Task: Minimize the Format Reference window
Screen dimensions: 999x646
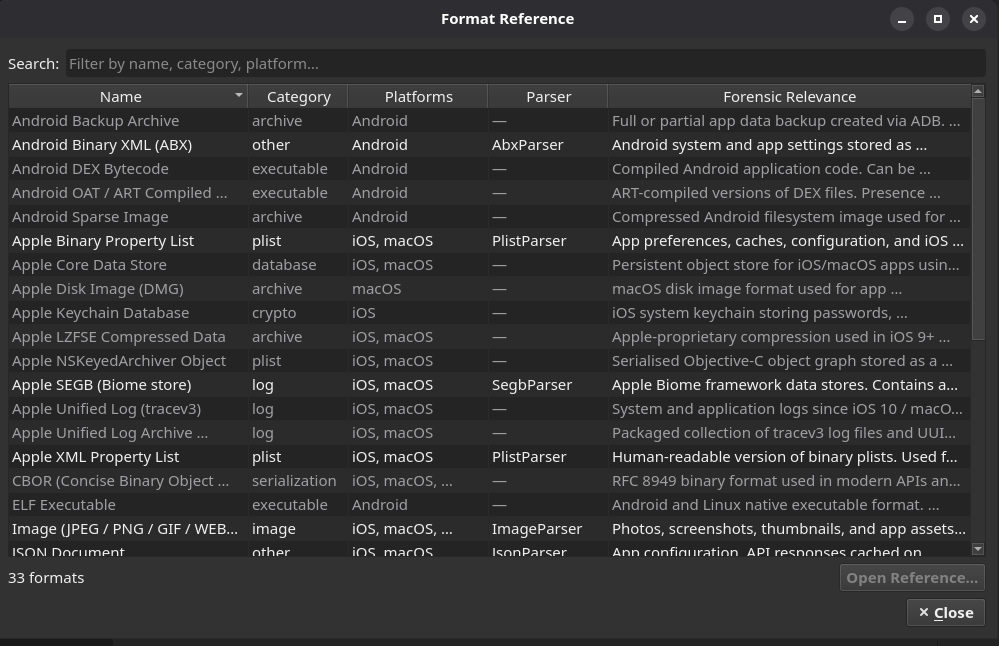Action: coord(902,19)
